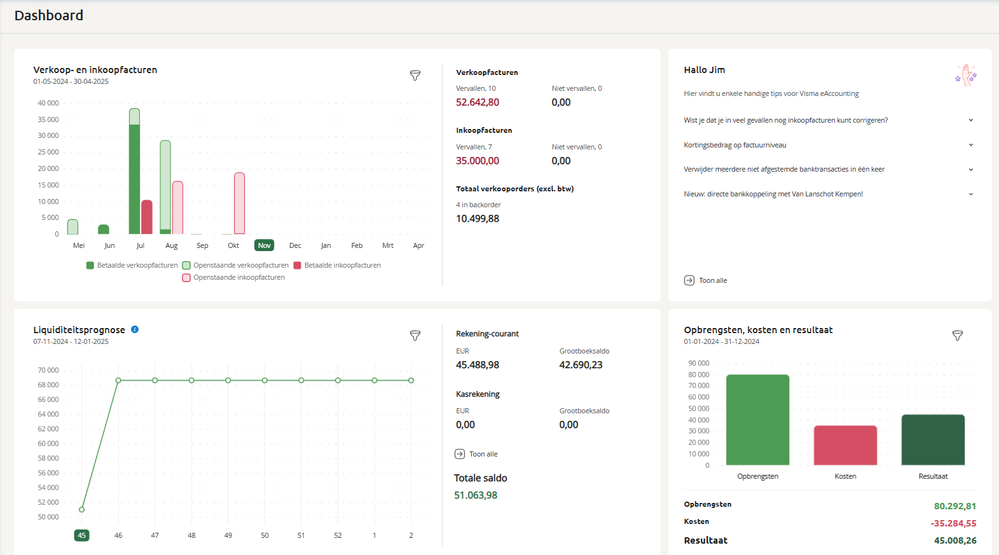
Task: Toggle Openstaande verkoopfacturen legend entry
Action: click(235, 265)
